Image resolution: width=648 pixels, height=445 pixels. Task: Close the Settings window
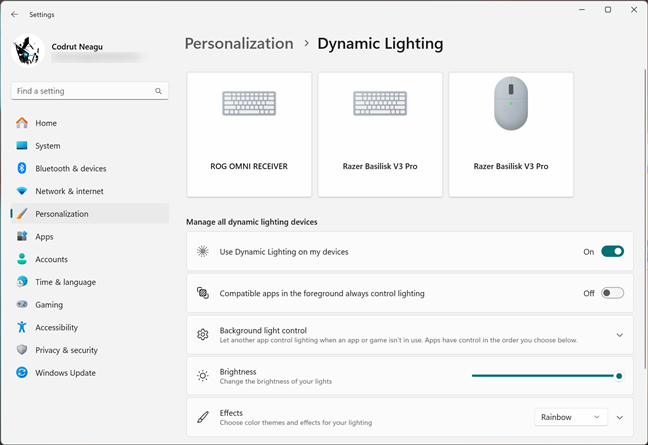634,10
